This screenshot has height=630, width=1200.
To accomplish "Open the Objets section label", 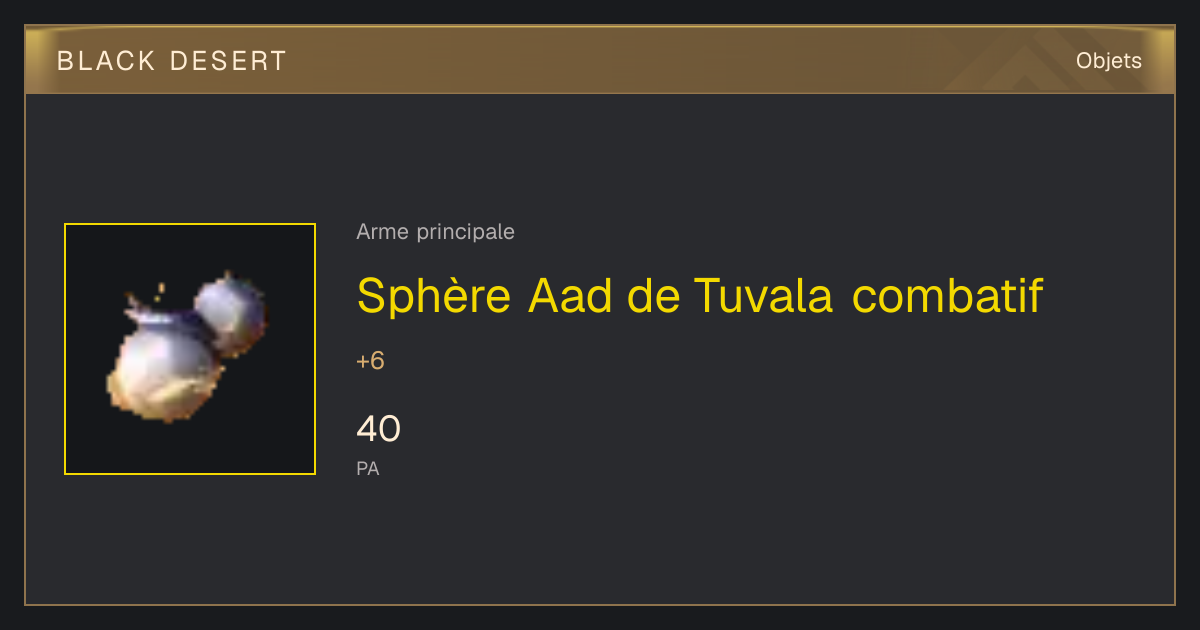I will (1109, 61).
